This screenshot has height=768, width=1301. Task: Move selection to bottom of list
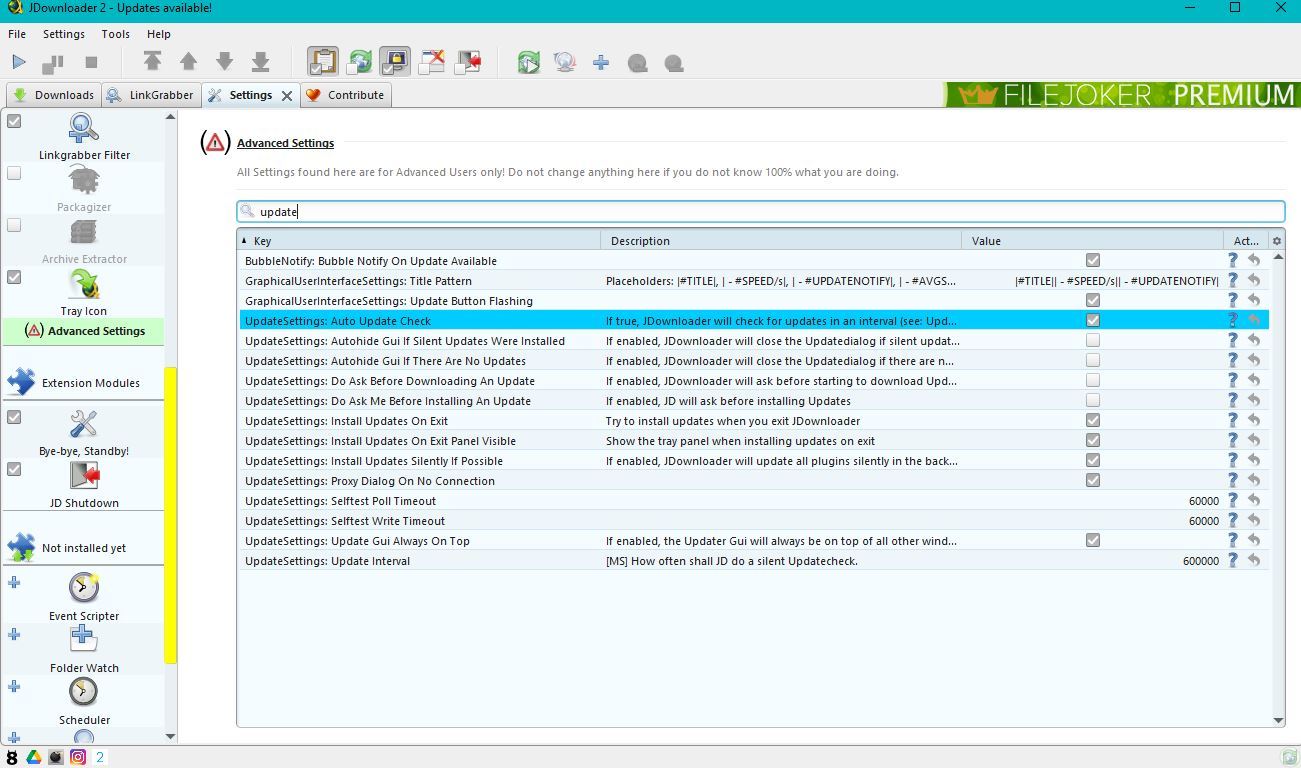260,62
